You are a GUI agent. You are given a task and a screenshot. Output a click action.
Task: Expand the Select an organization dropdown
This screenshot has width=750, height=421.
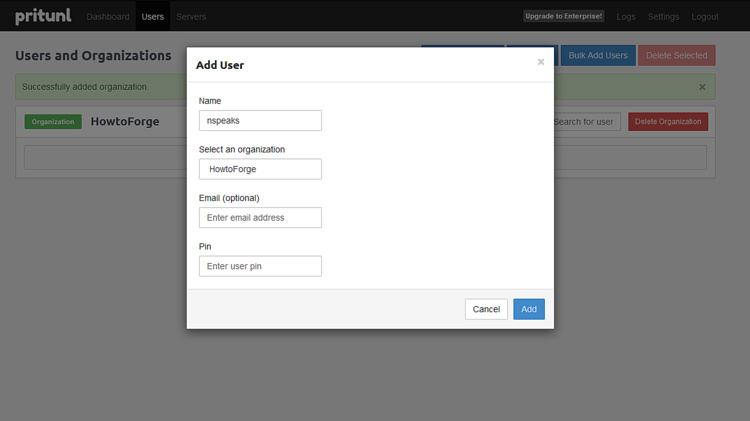(260, 169)
